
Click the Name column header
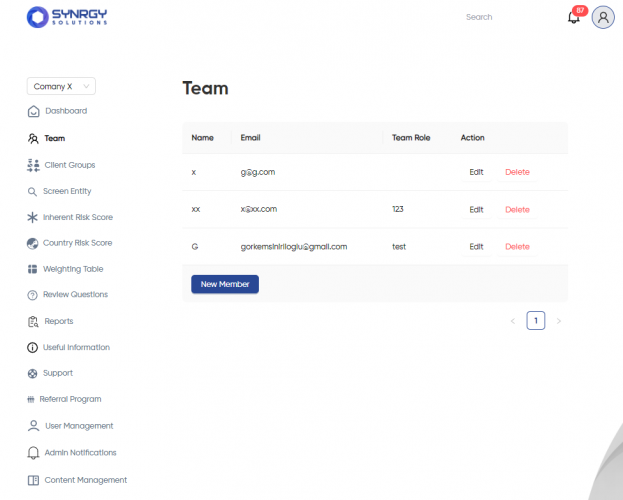[202, 138]
